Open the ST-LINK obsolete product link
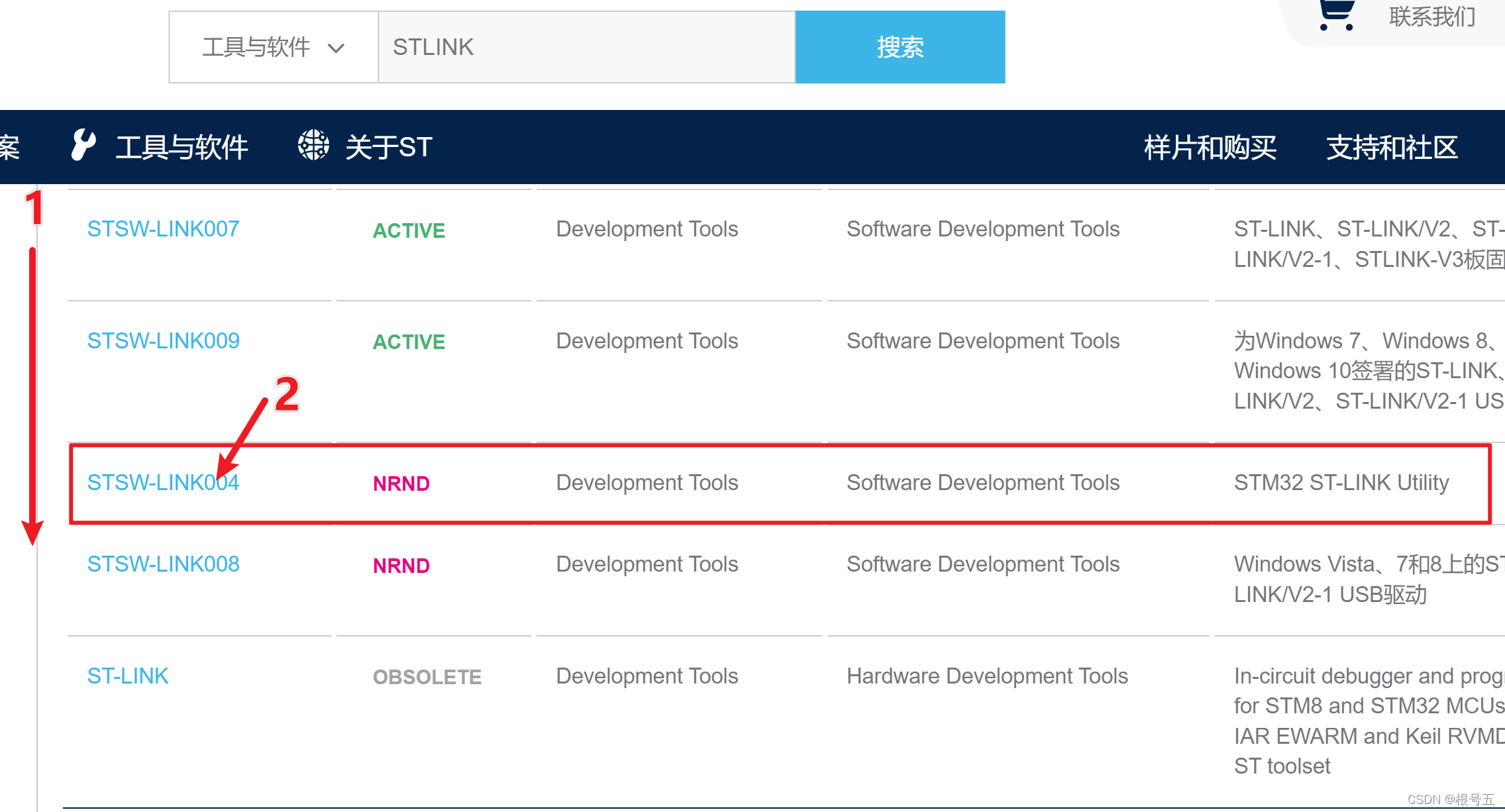Screen dimensions: 1505x812 click(x=128, y=676)
